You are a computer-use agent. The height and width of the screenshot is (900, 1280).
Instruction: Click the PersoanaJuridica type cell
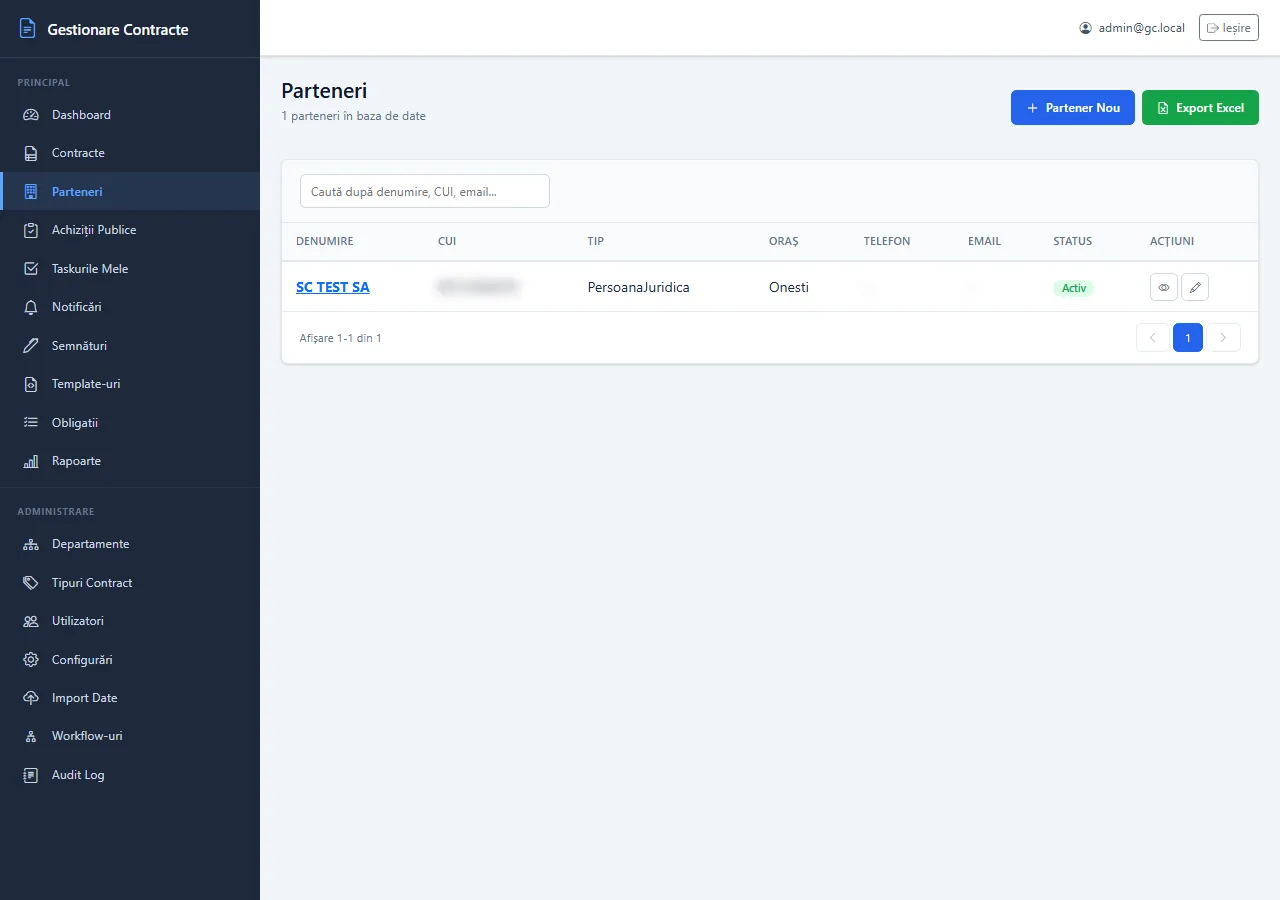pos(639,287)
